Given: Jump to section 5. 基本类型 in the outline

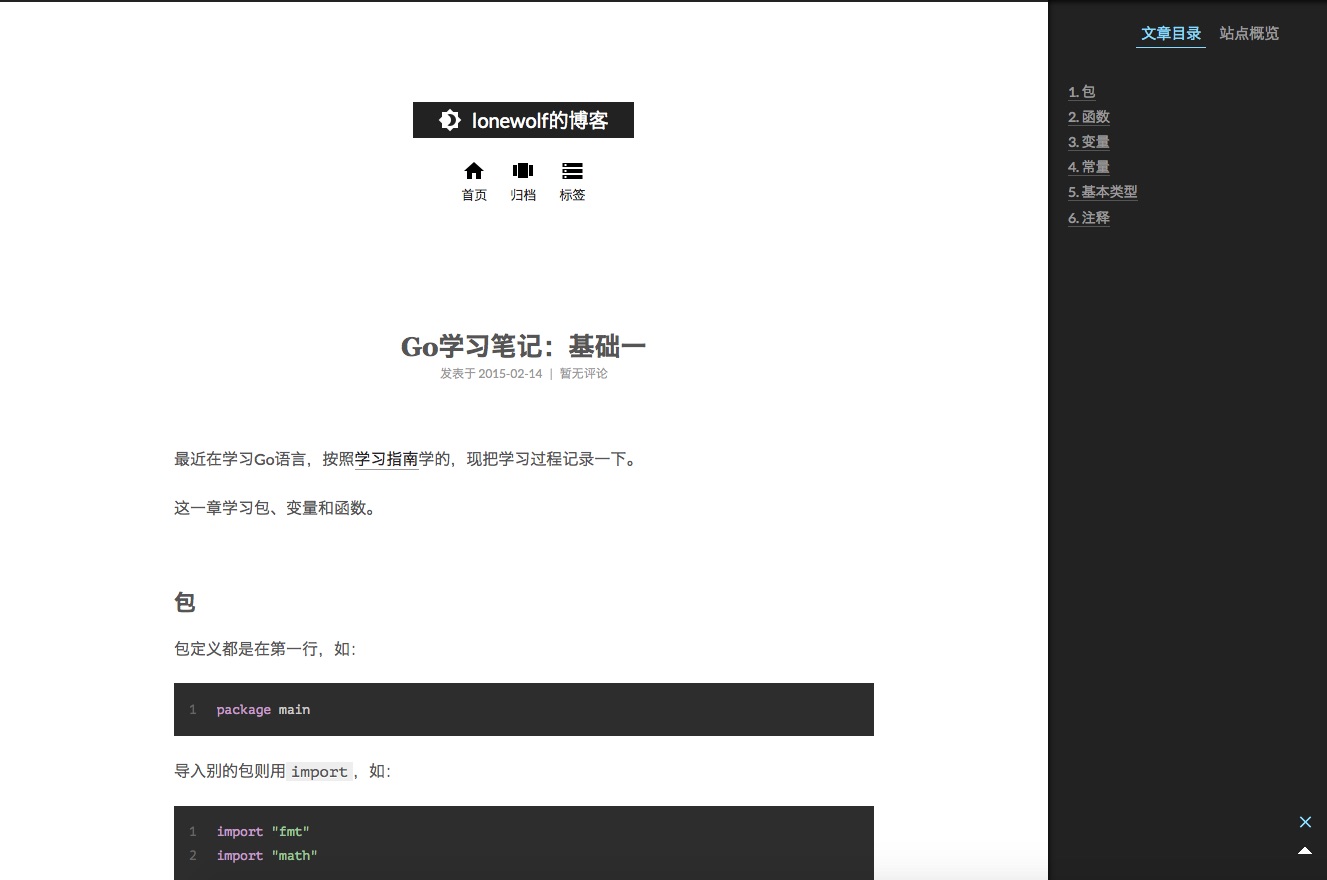Looking at the screenshot, I should (x=1103, y=191).
